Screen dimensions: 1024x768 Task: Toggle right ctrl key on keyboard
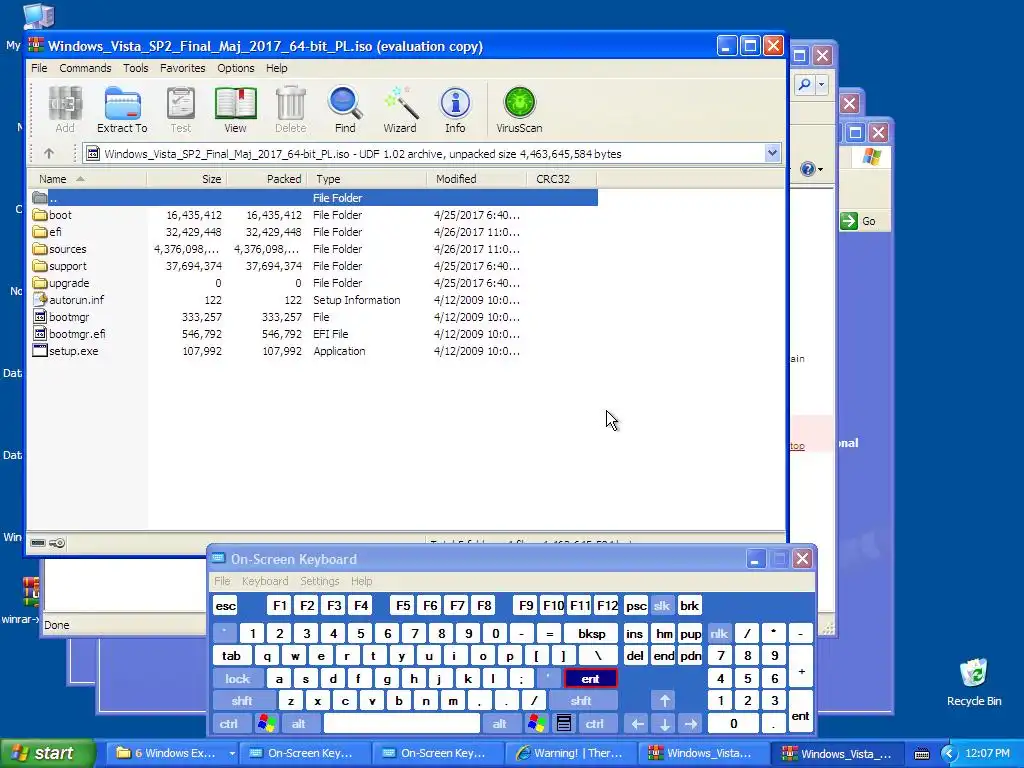[x=595, y=724]
